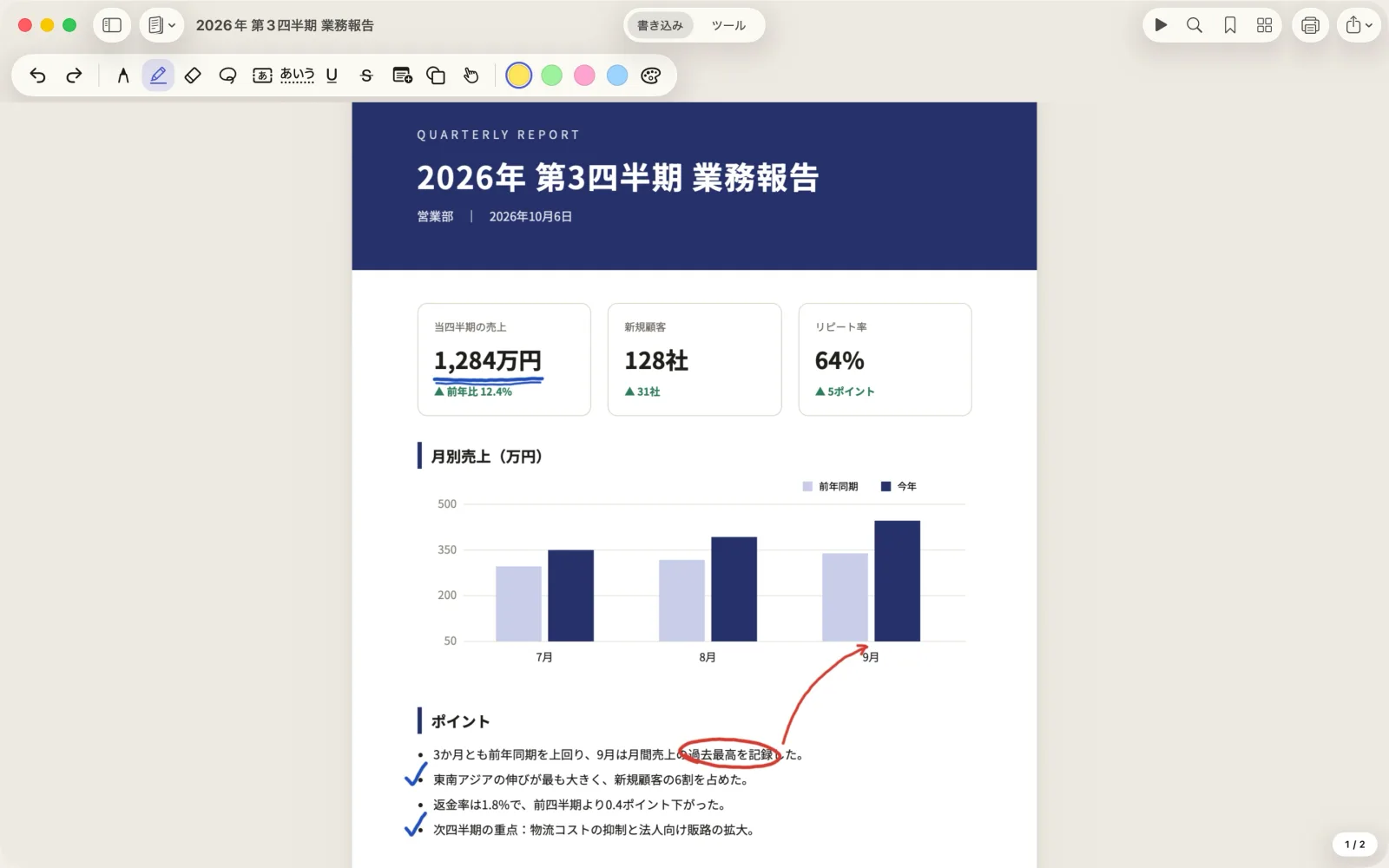Select the Eraser tool
The height and width of the screenshot is (868, 1389).
(193, 76)
